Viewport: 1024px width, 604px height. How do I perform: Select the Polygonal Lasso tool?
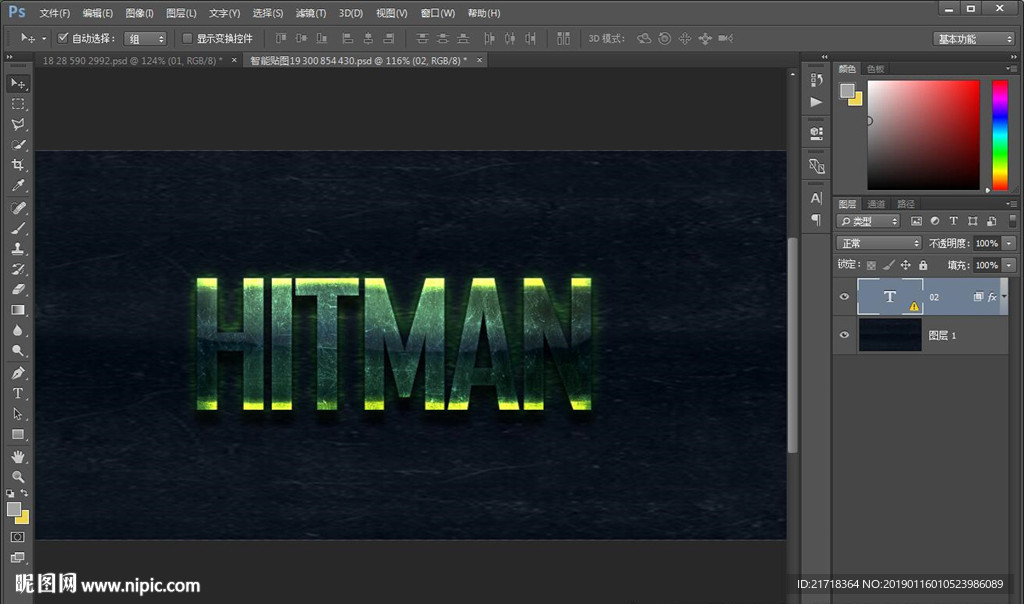(x=18, y=124)
